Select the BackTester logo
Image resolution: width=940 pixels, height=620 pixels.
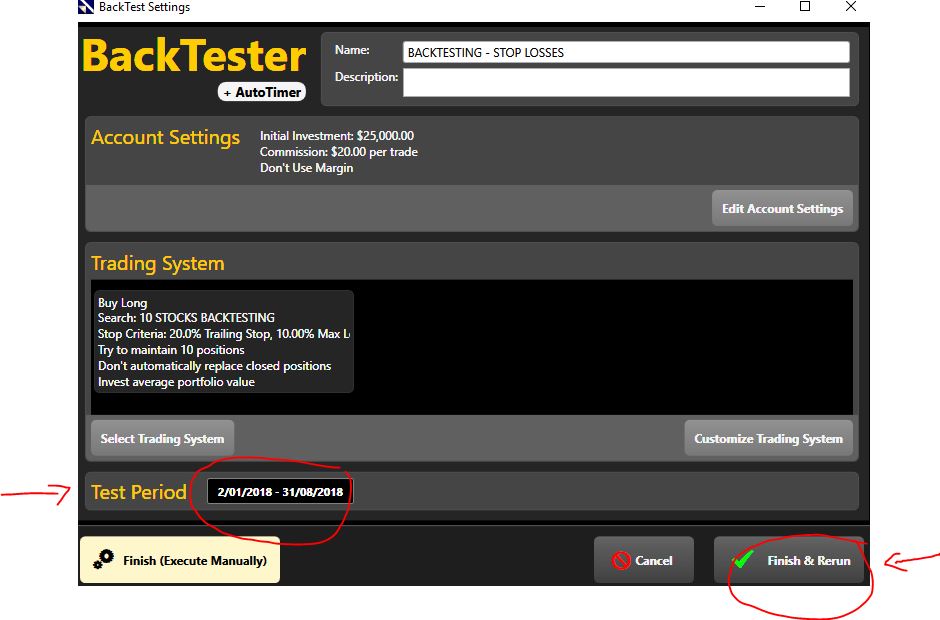point(193,57)
